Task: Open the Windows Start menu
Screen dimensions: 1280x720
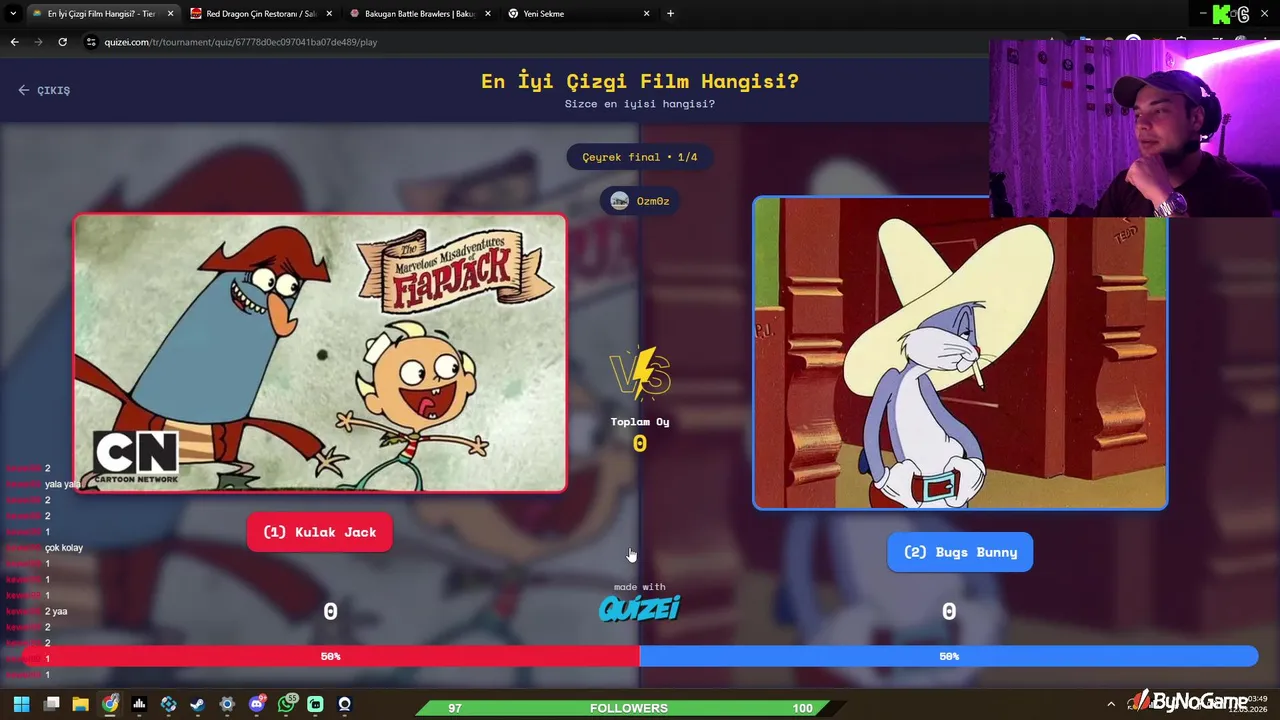Action: click(21, 704)
